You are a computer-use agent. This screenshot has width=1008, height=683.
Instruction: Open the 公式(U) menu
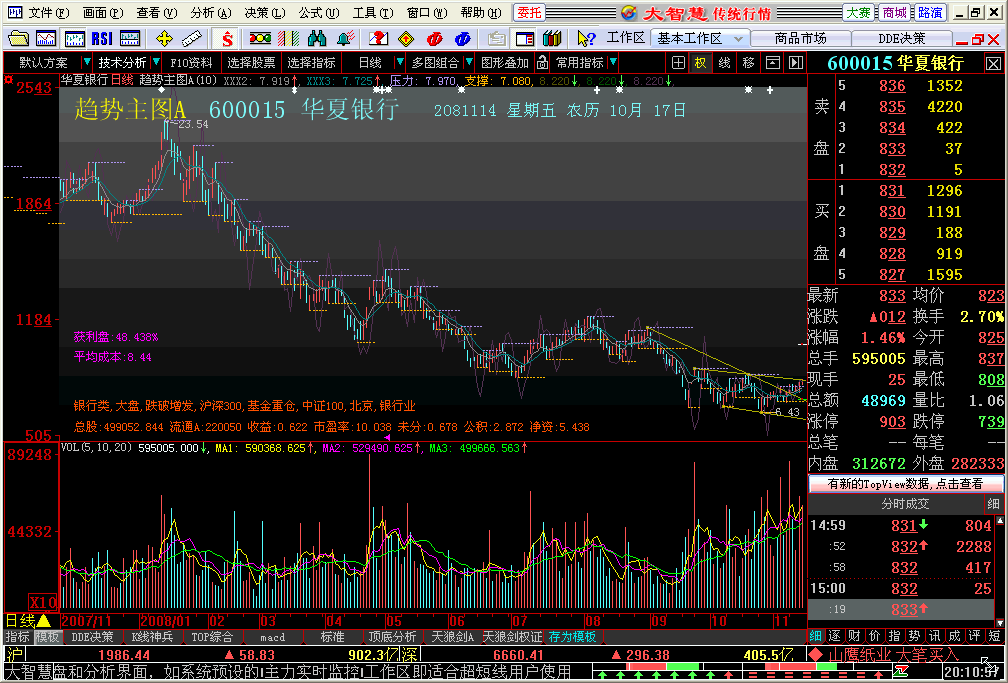318,12
